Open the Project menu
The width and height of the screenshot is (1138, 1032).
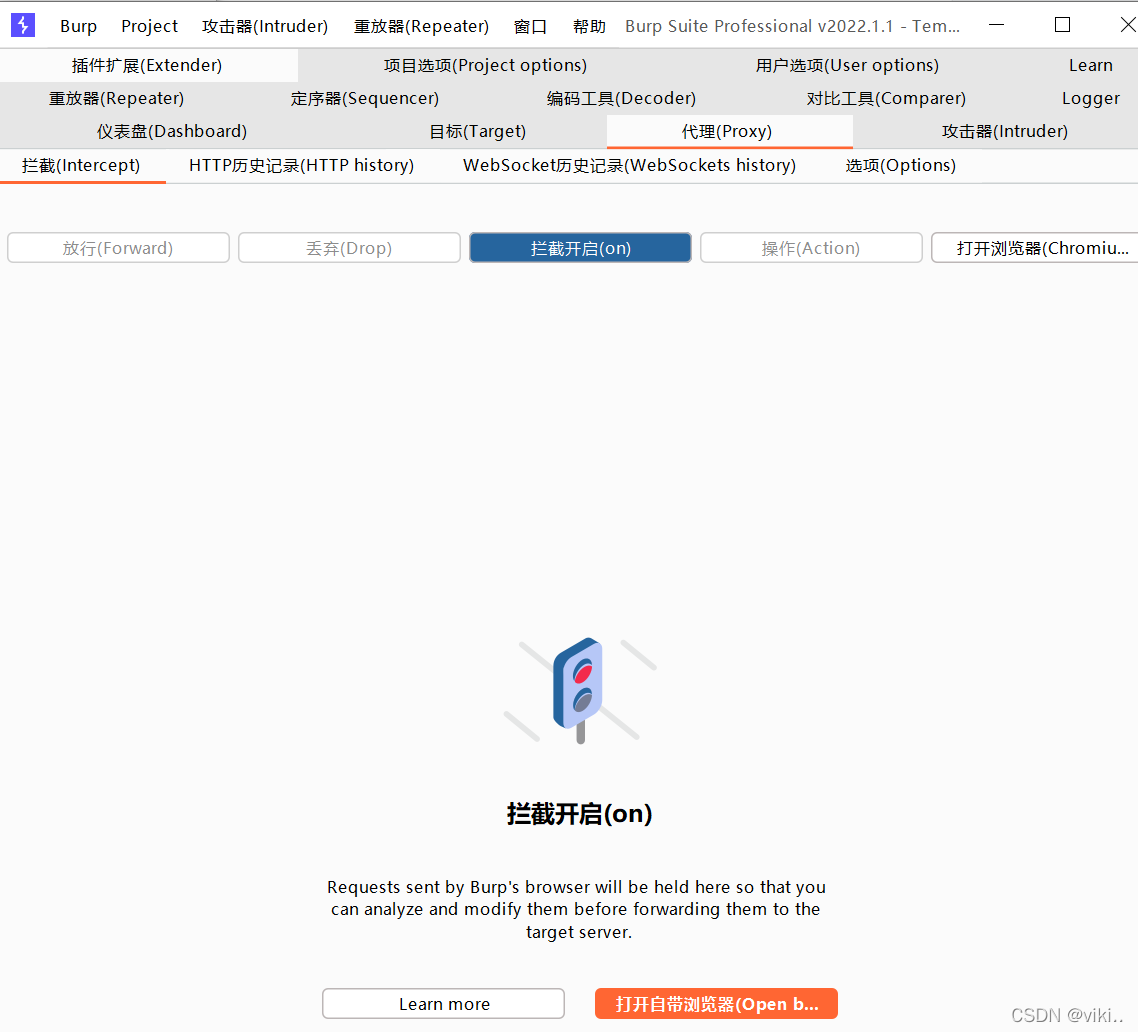tap(150, 26)
